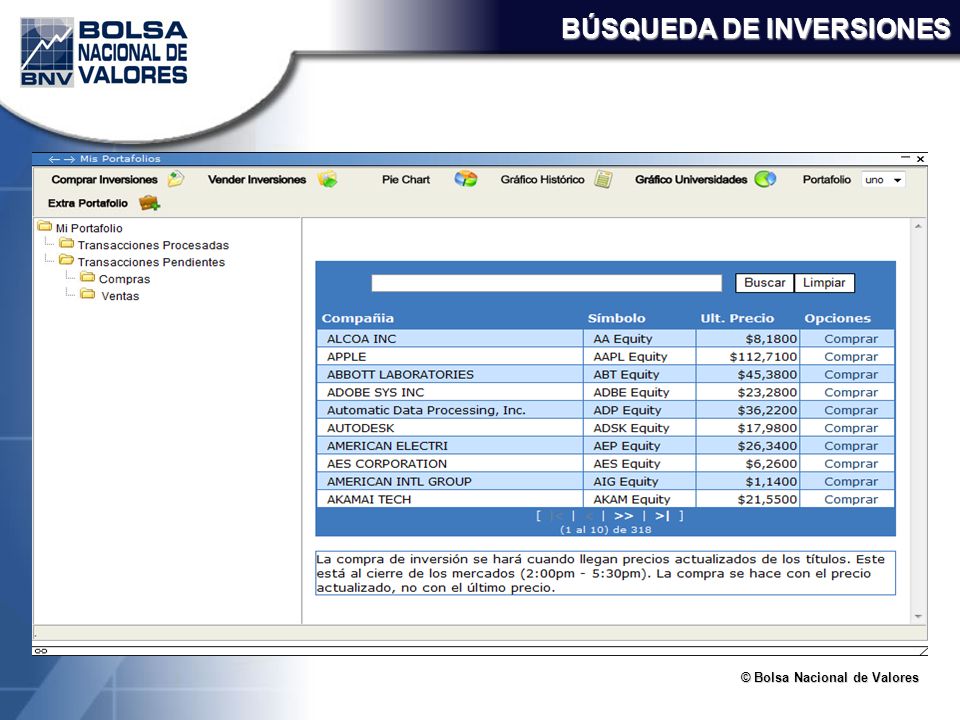Click the back and forward arrows in Mis Portafolios bar
This screenshot has width=960, height=720.
(x=61, y=159)
